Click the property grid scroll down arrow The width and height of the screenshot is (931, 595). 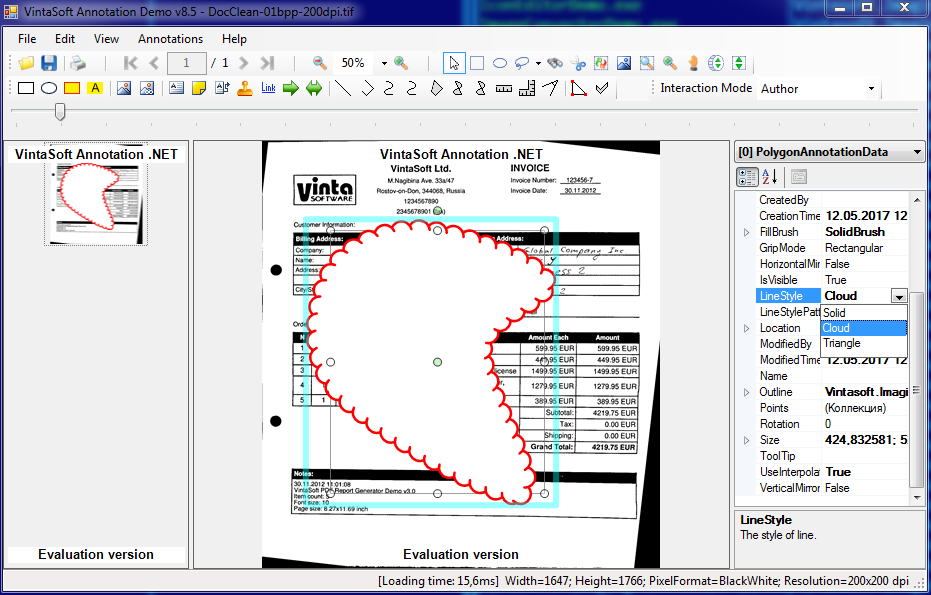[917, 498]
